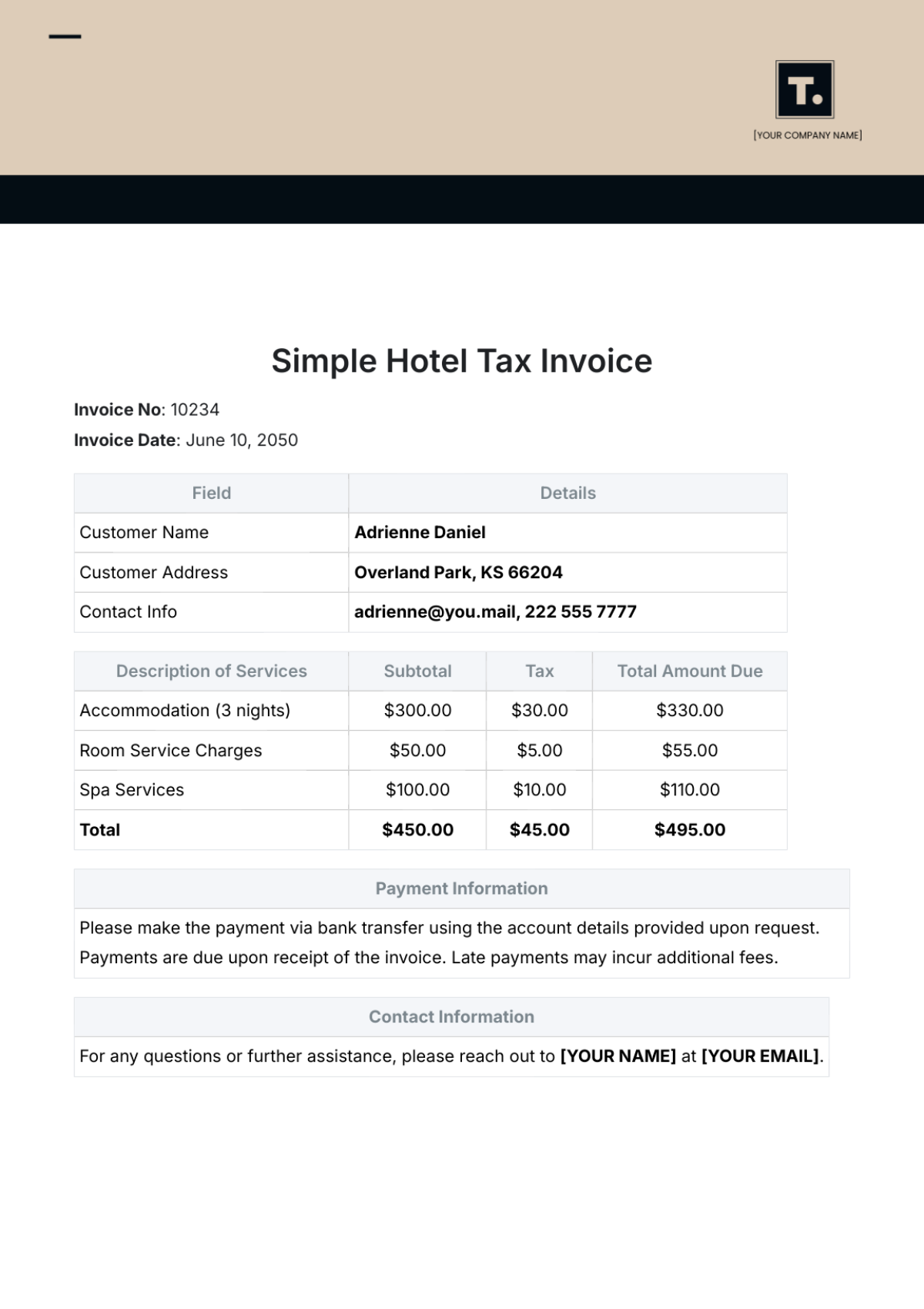Click the Room Service Charges subtotal $50.00
Screen dimensions: 924x1309
tap(417, 750)
